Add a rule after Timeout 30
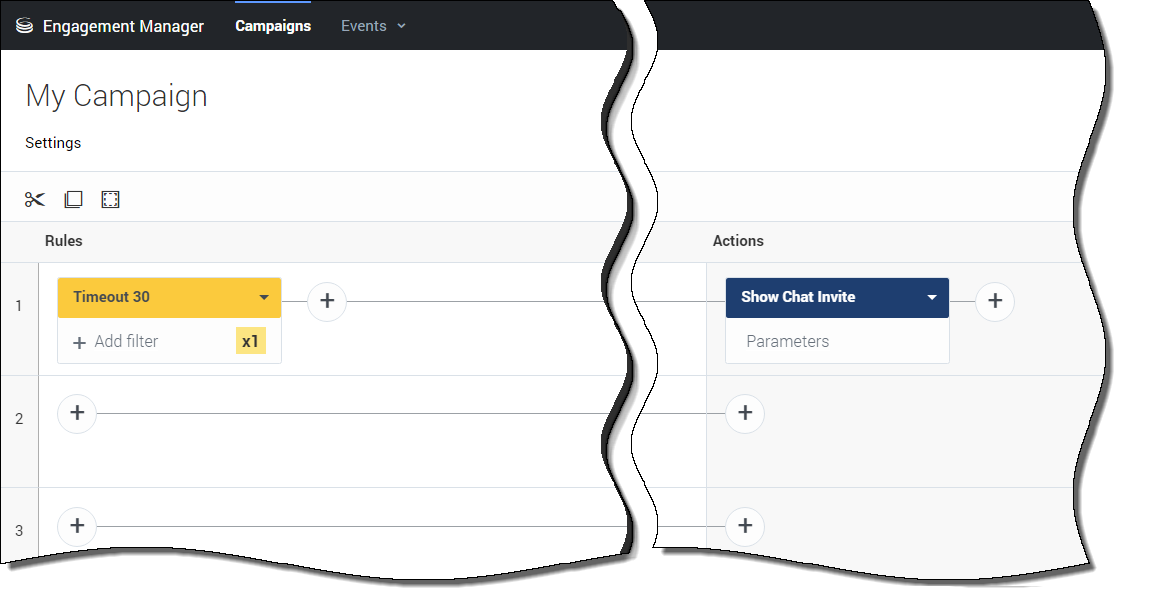Screen dimensions: 1162x596 coord(327,301)
